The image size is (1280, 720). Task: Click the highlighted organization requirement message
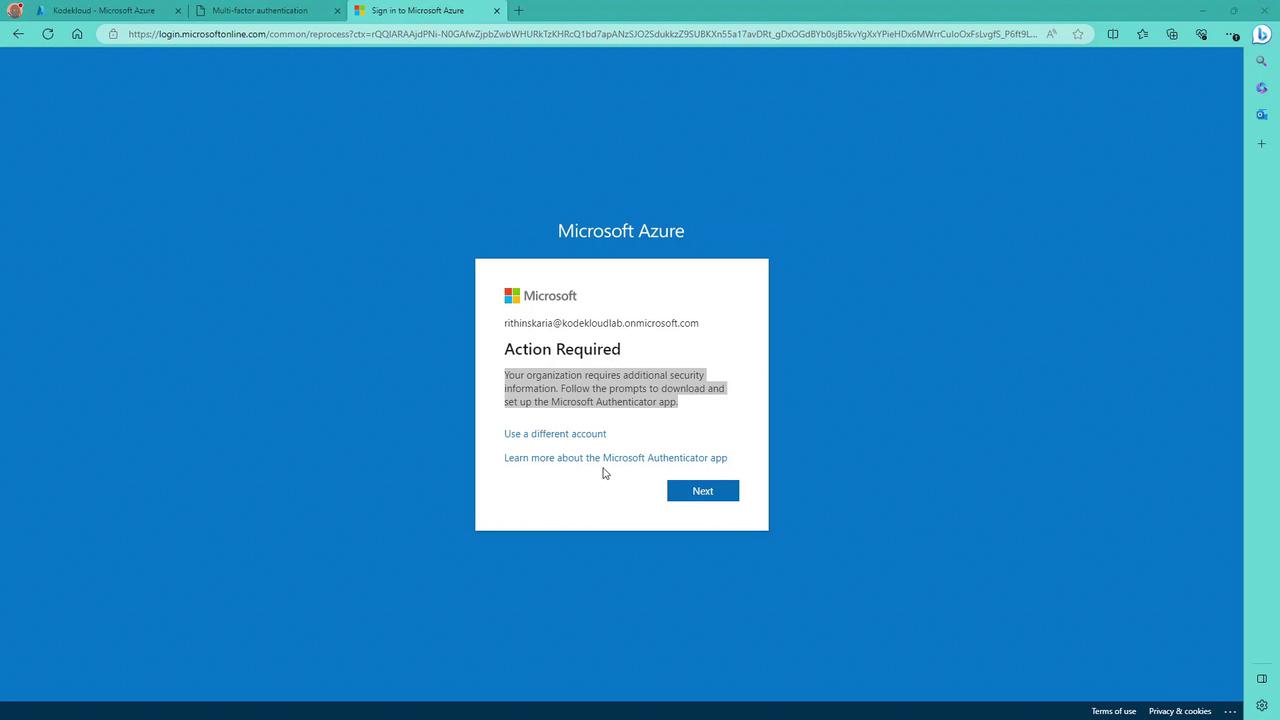[615, 389]
